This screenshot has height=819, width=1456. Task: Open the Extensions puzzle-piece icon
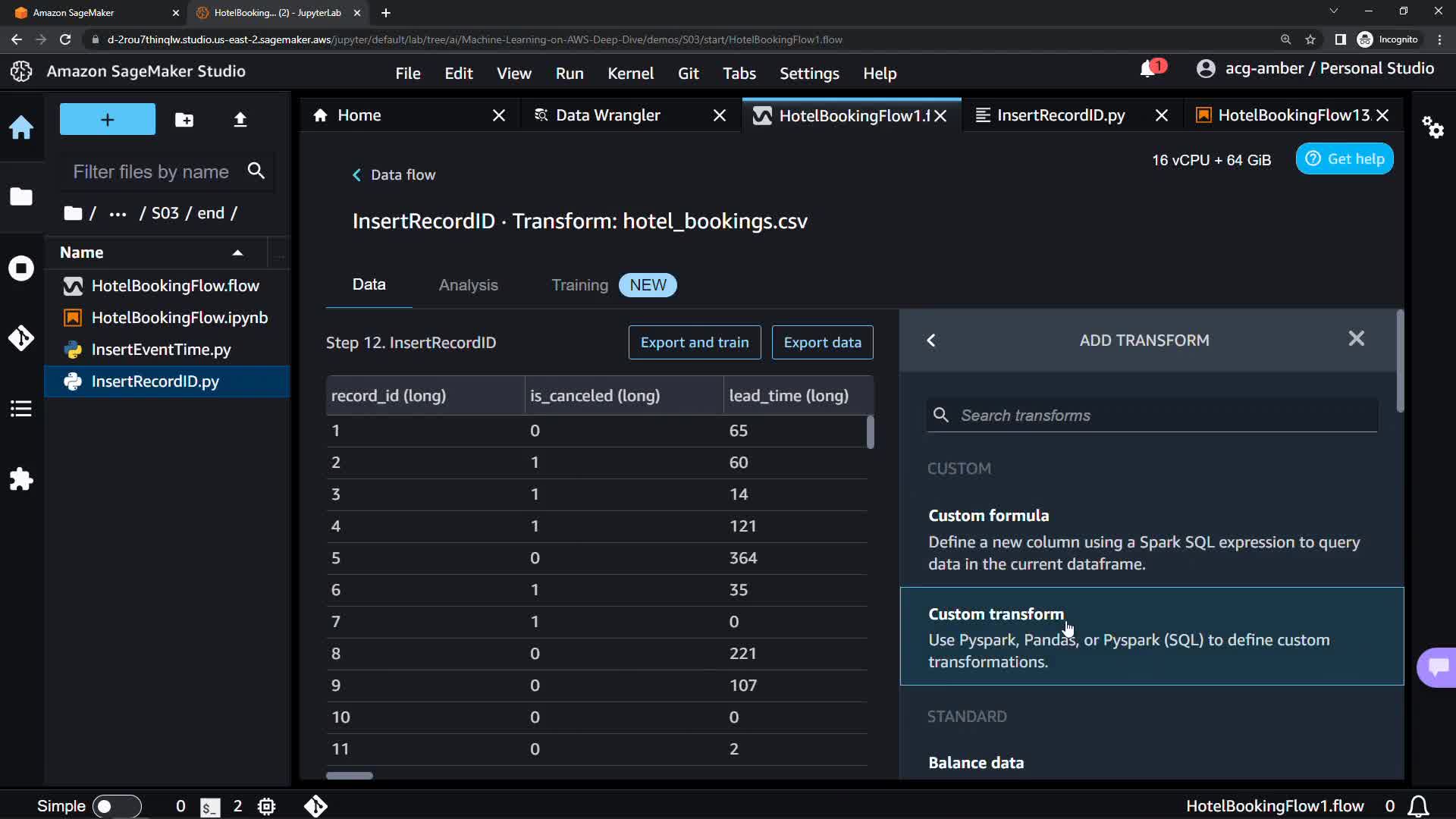pyautogui.click(x=21, y=479)
